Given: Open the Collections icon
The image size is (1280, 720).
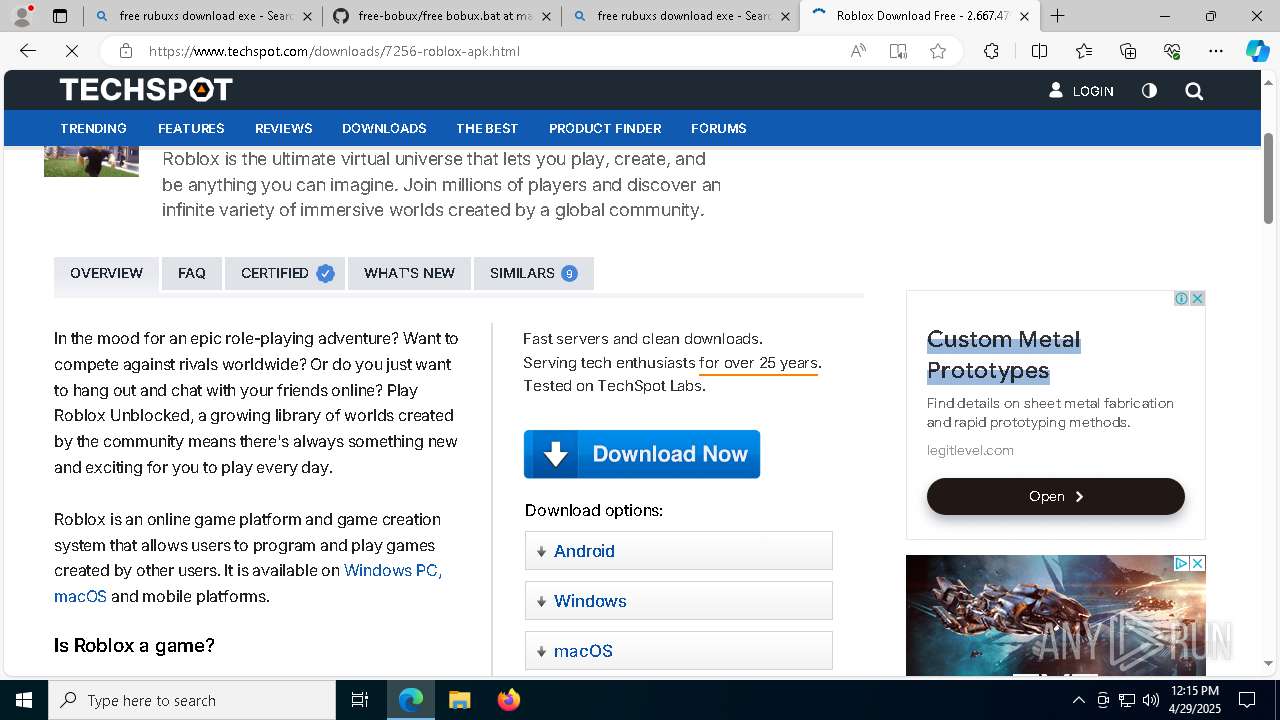Looking at the screenshot, I should pos(1128,51).
